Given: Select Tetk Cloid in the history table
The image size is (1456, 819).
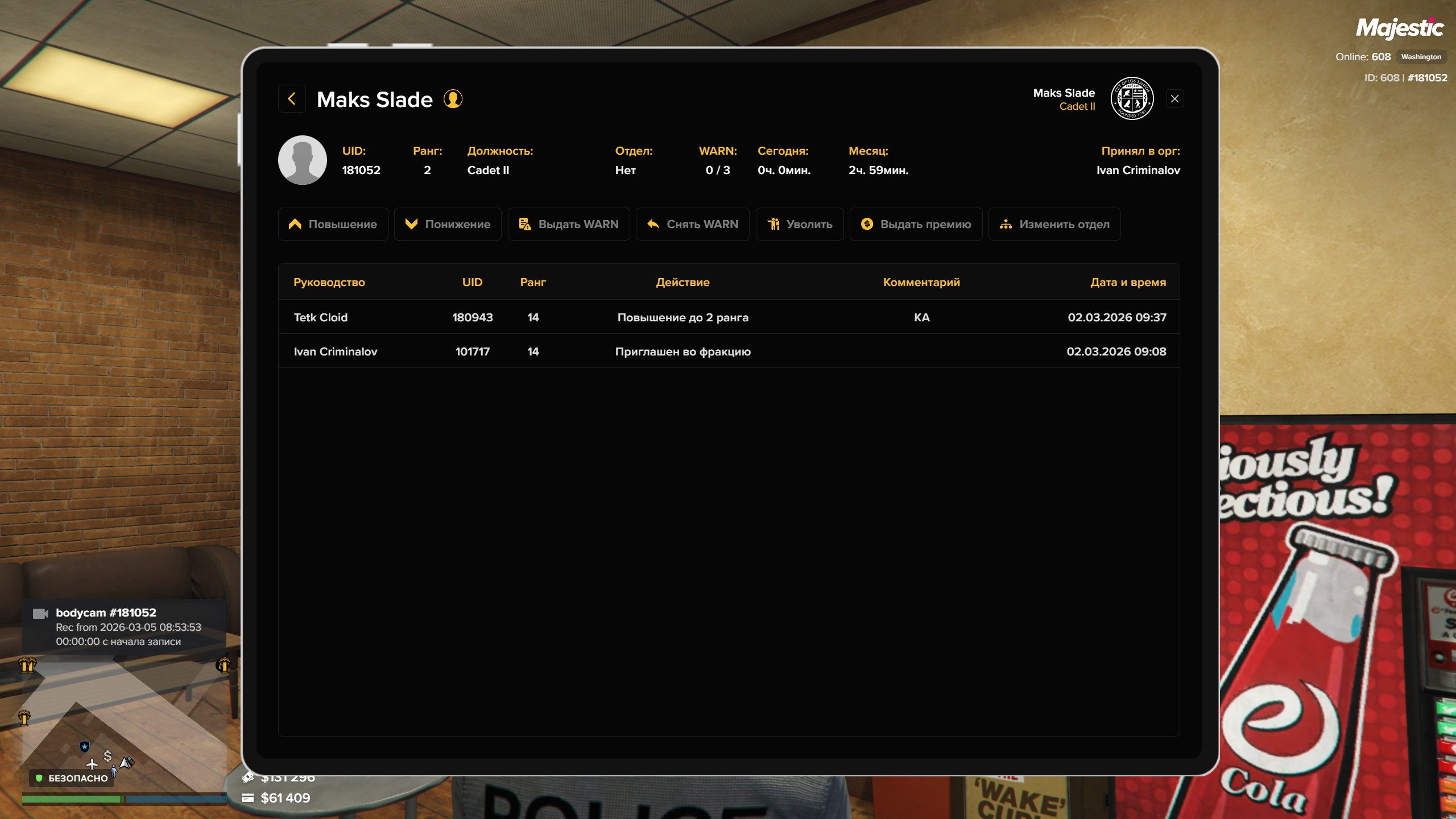Looking at the screenshot, I should 321,317.
